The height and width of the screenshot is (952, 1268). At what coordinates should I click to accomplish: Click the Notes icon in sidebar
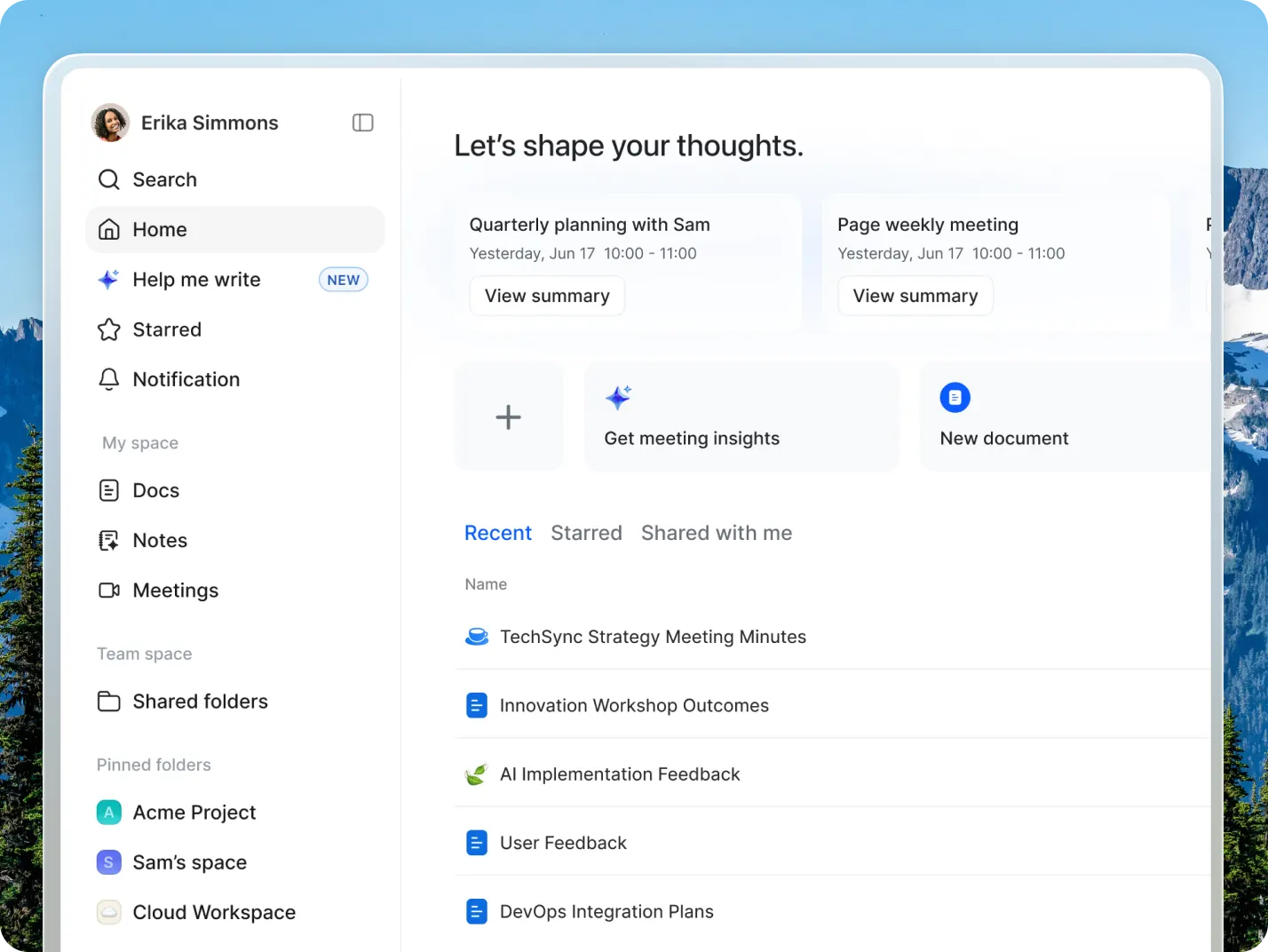pyautogui.click(x=108, y=540)
